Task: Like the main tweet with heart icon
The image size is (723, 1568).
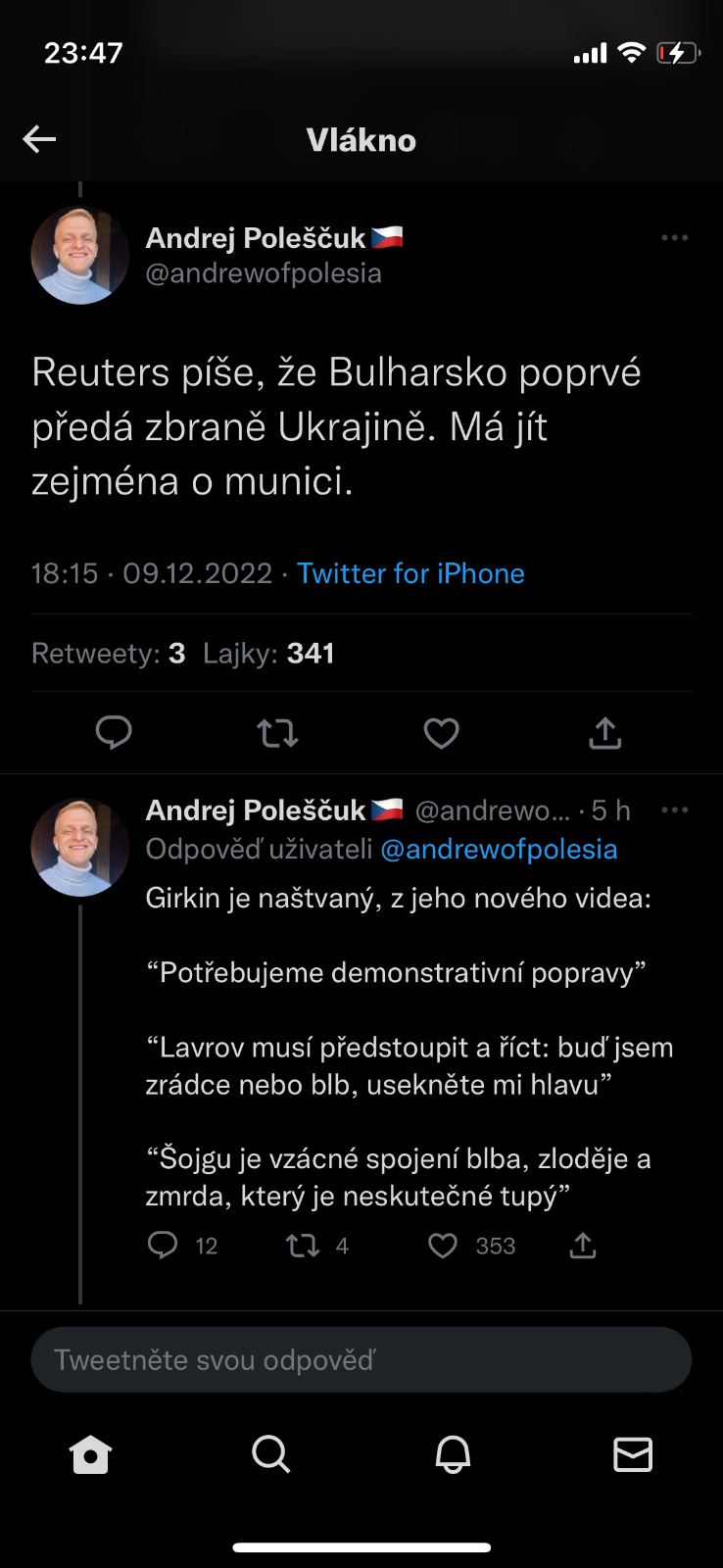Action: tap(441, 732)
